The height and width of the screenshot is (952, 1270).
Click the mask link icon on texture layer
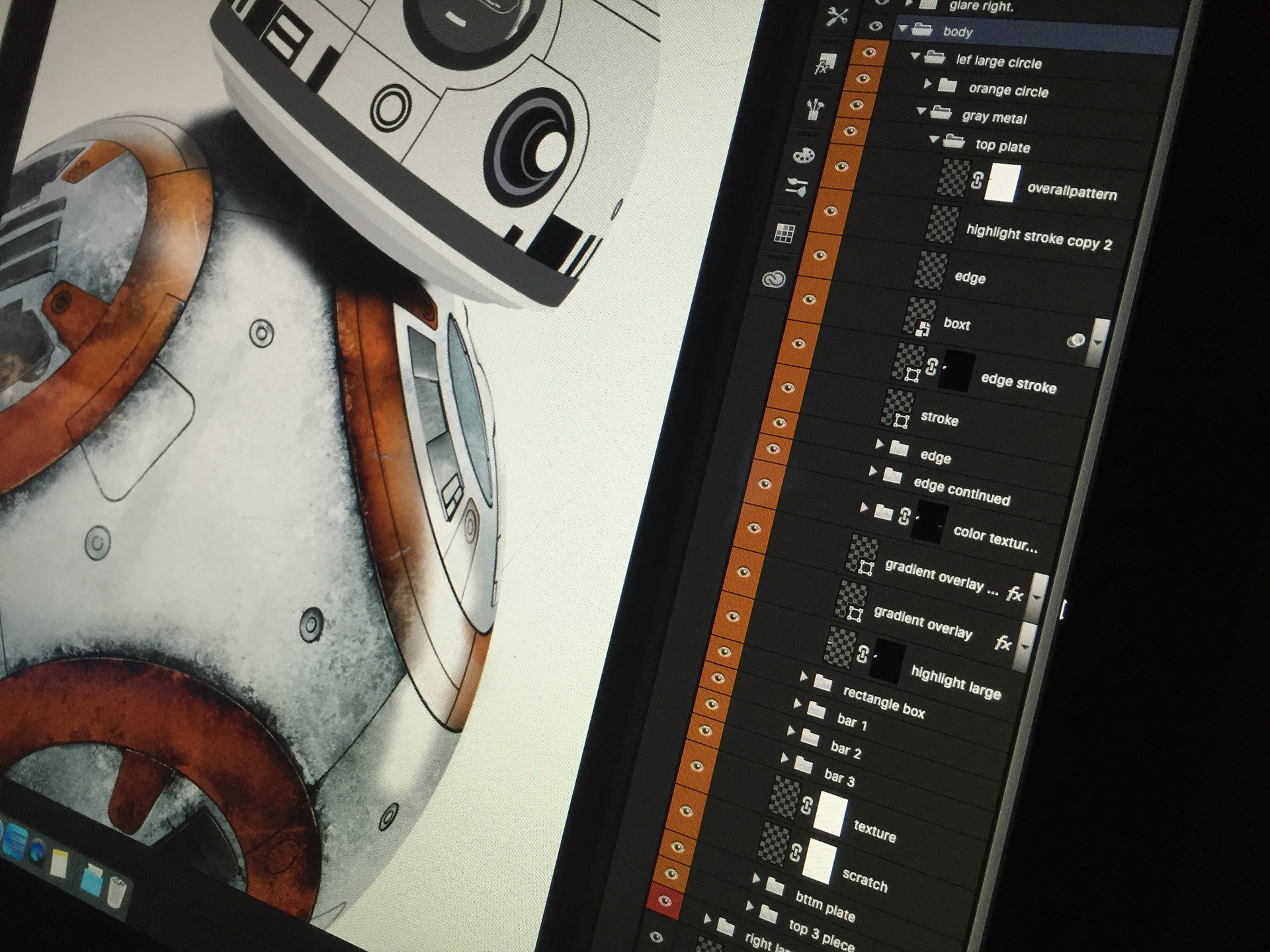pyautogui.click(x=806, y=805)
